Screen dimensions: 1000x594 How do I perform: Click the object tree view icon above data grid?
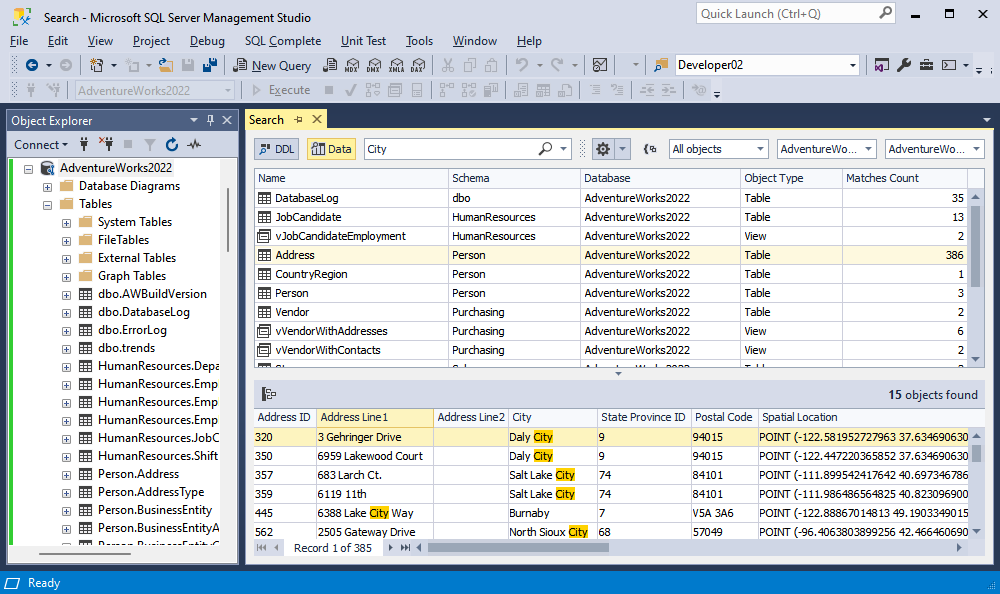(x=268, y=394)
